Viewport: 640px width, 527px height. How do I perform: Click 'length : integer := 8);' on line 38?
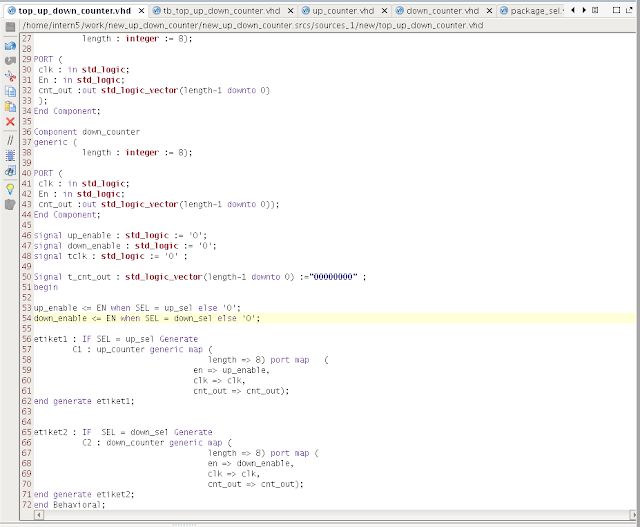coord(137,152)
